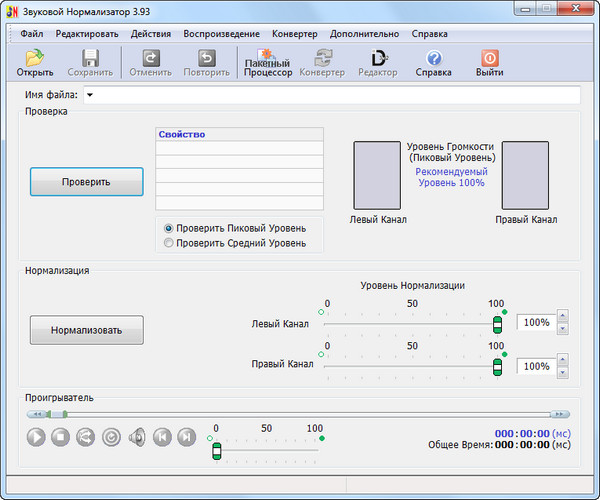Viewport: 600px width, 500px height.
Task: Decrease Правый Канал percent with down arrow
Action: pos(562,373)
